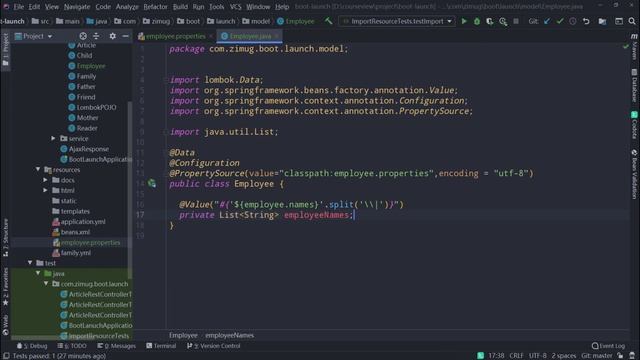Open Event Log
Viewport: 640px width, 360px height.
[x=608, y=346]
